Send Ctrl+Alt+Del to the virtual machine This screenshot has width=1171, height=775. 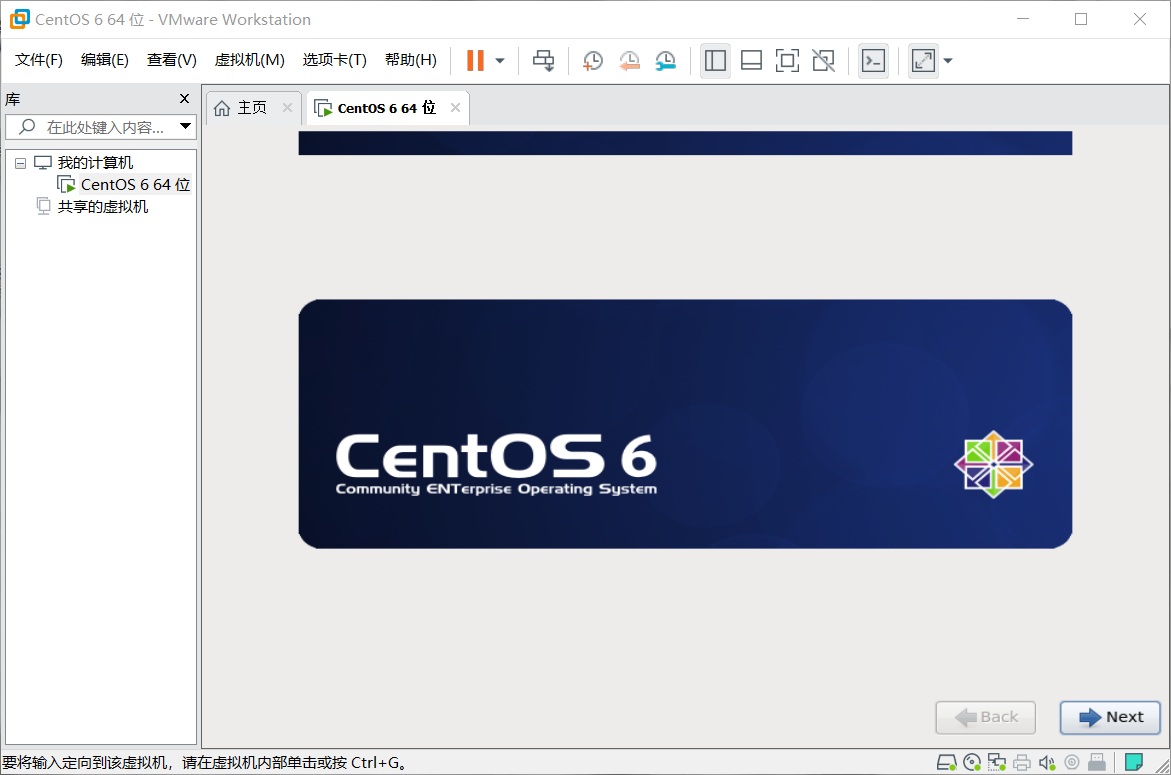tap(543, 60)
